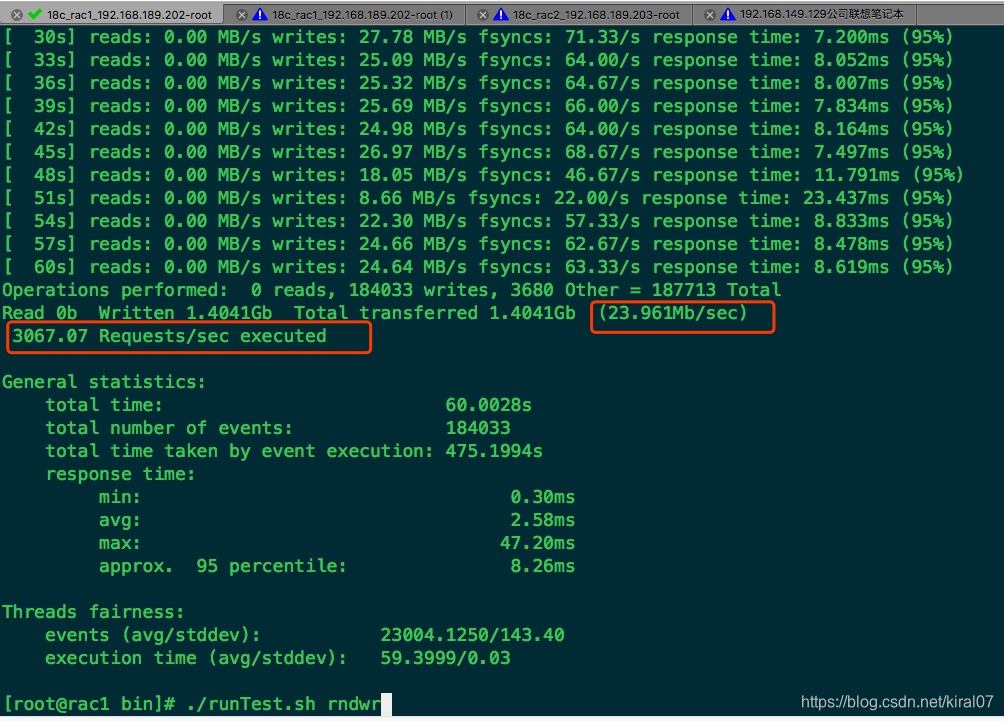This screenshot has width=1004, height=721.
Task: Close the 18c_rac1 root (1) tab
Action: [241, 14]
